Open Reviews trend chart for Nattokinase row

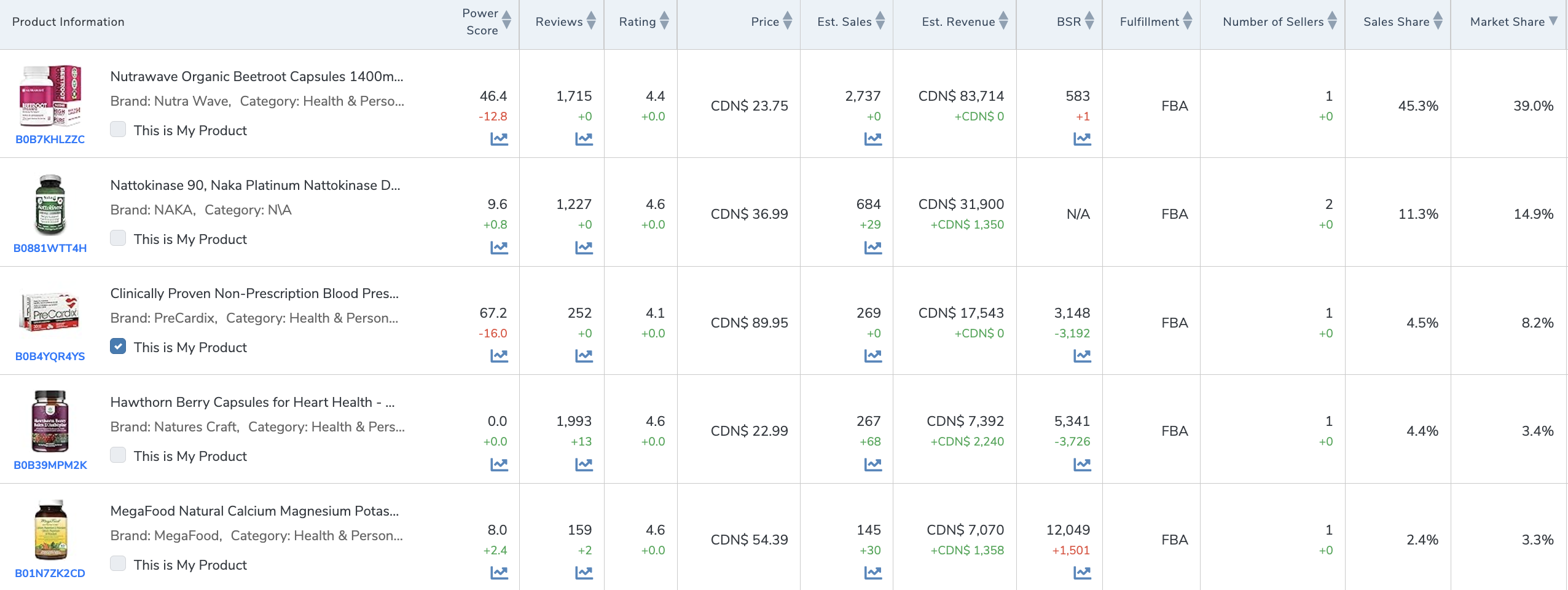tap(584, 248)
